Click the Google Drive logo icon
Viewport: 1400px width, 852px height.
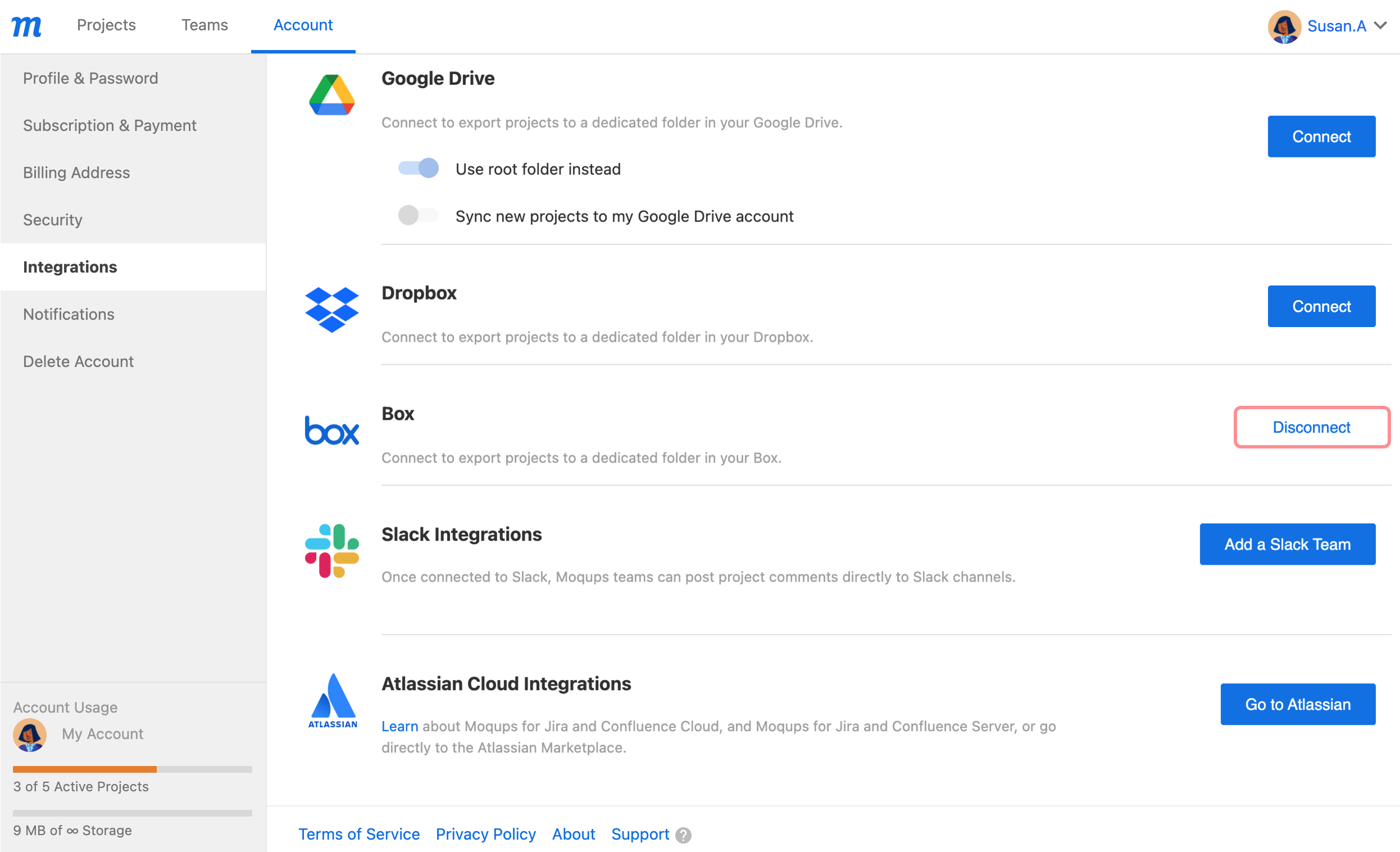point(332,95)
